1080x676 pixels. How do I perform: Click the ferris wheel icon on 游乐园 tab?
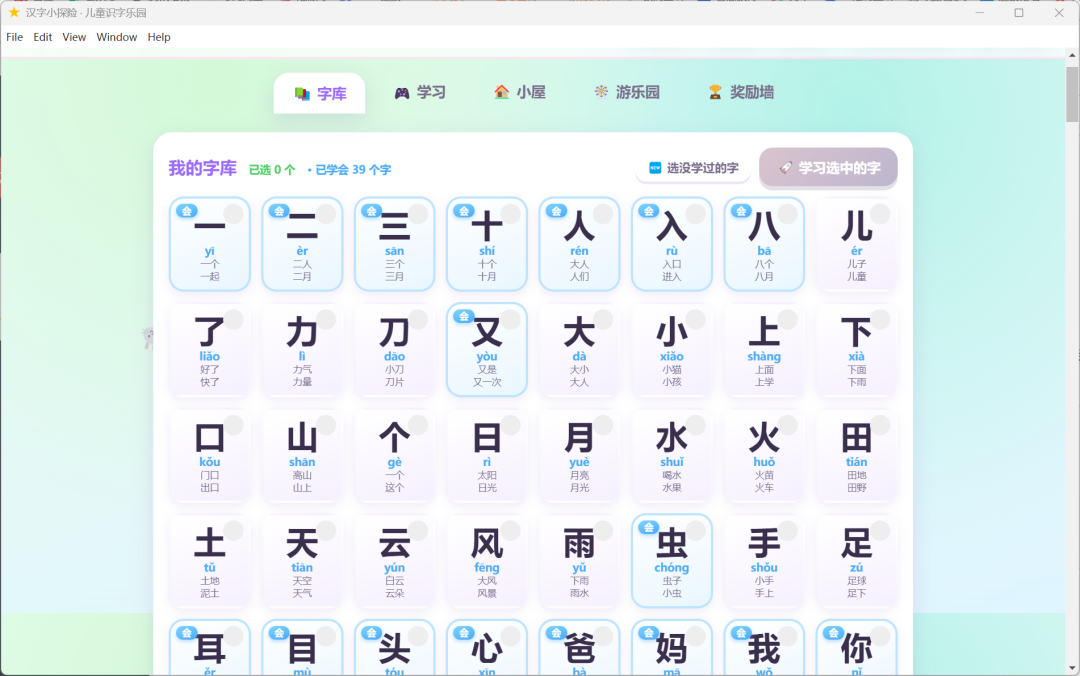click(601, 92)
